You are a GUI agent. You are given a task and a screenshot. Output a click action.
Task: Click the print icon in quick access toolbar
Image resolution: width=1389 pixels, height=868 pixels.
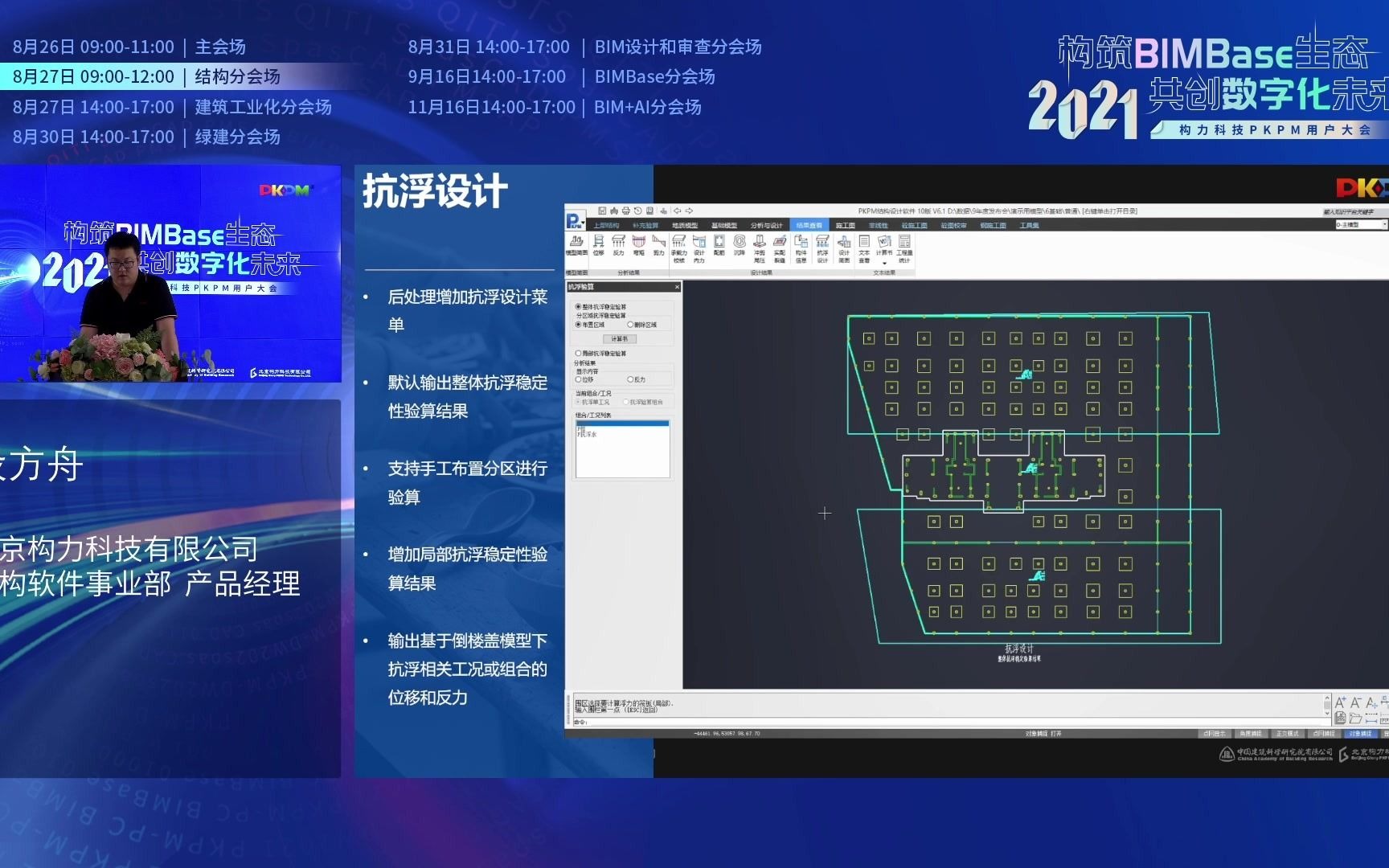(x=625, y=211)
